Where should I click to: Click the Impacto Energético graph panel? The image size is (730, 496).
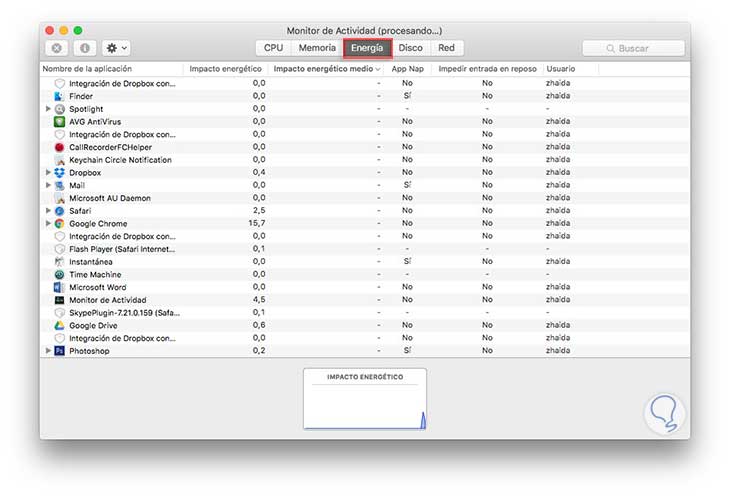click(365, 399)
